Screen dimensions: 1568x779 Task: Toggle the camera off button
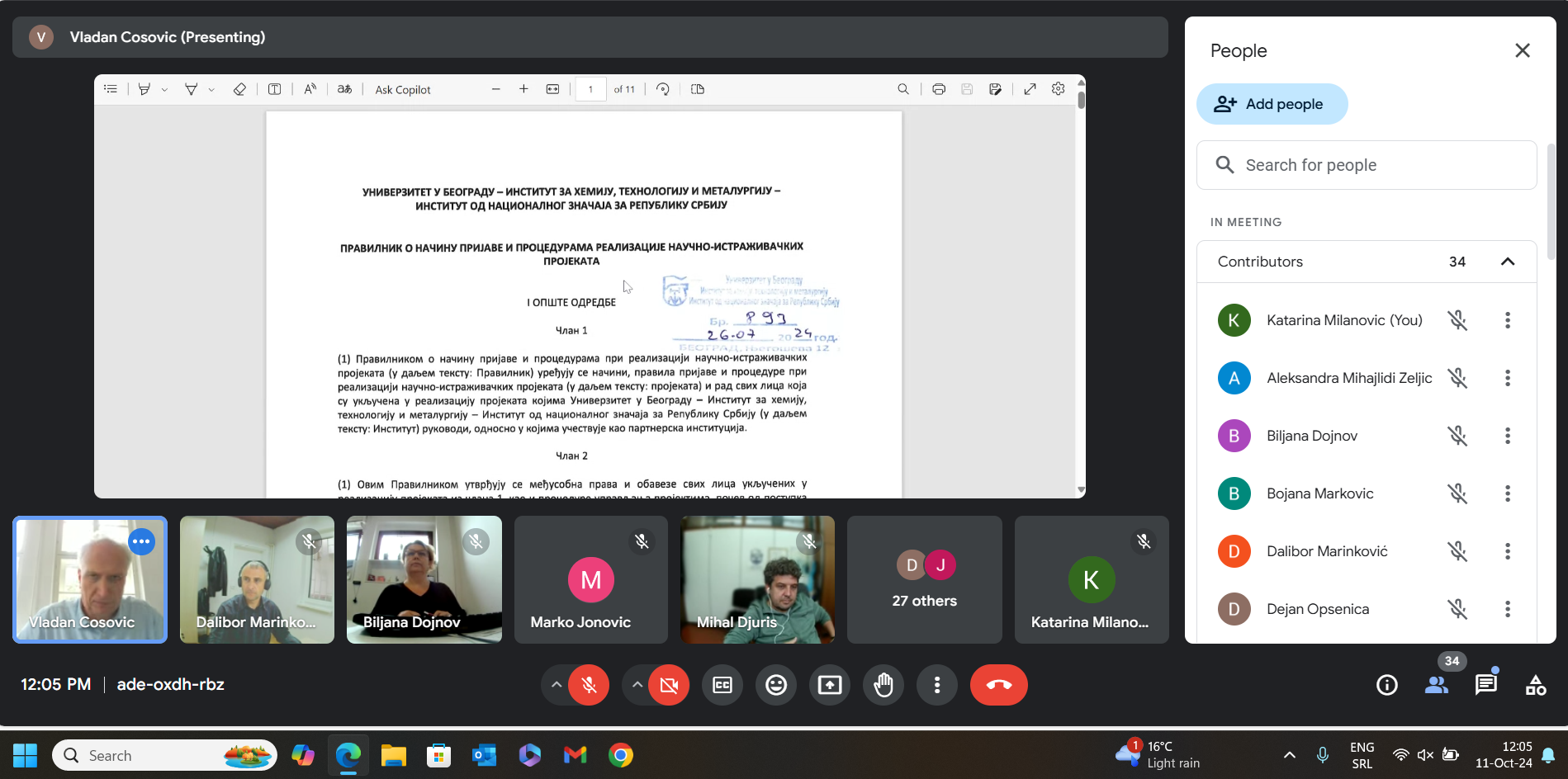[x=669, y=685]
